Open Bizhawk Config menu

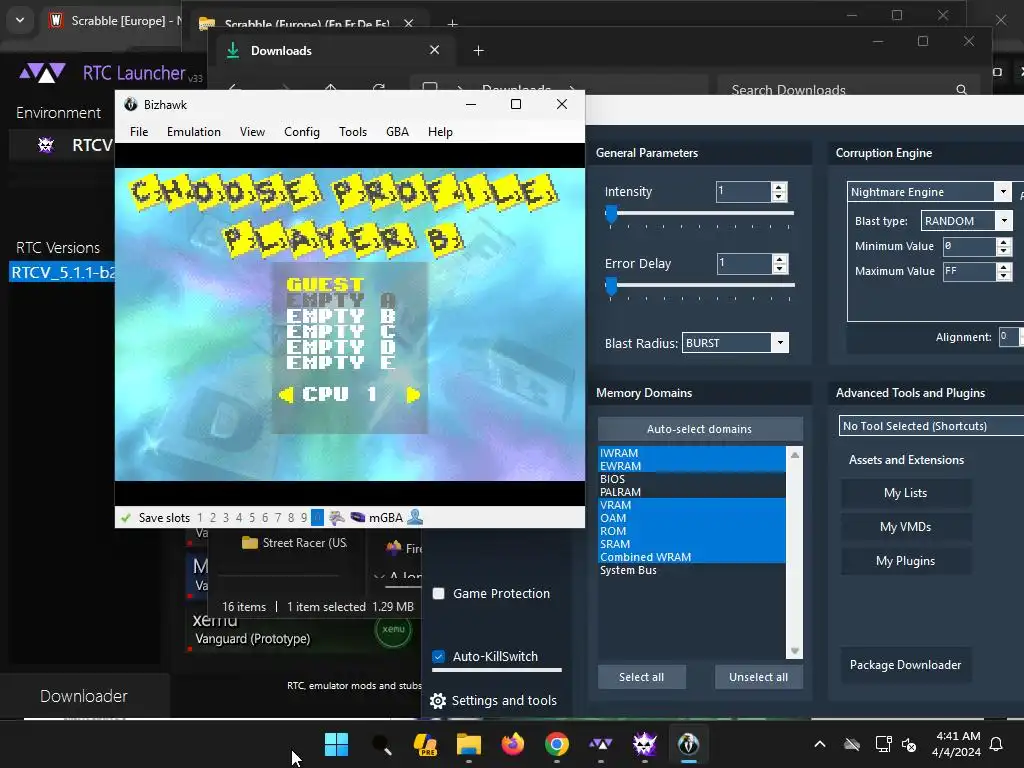(x=302, y=132)
